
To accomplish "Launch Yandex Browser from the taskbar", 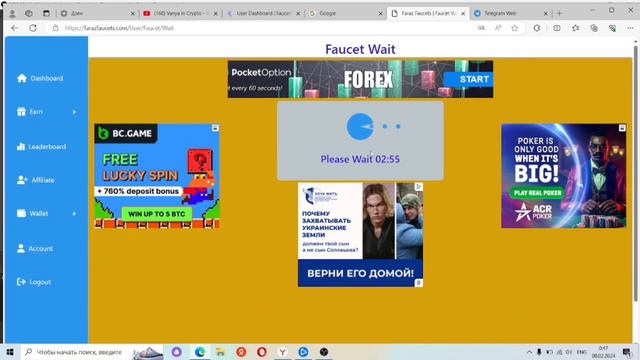I will click(x=282, y=352).
